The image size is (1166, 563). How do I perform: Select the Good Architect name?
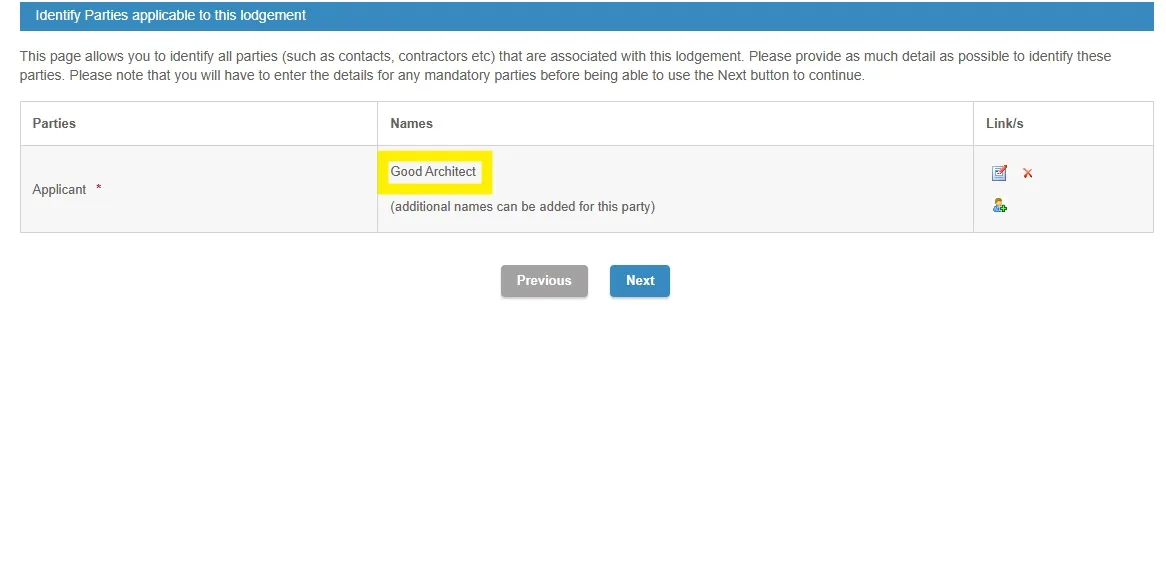tap(434, 172)
